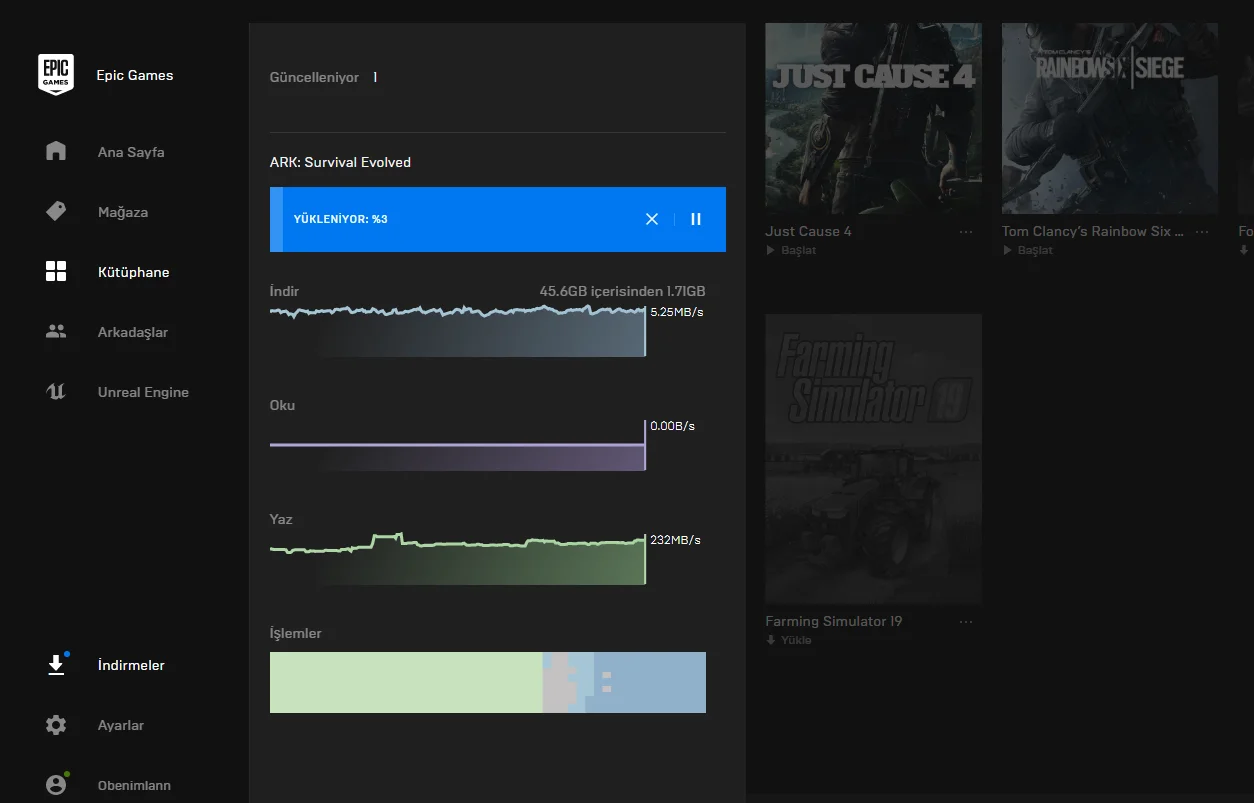Open the Farming Simulator 19 cover thumbnail
Viewport: 1254px width, 803px height.
pos(873,458)
